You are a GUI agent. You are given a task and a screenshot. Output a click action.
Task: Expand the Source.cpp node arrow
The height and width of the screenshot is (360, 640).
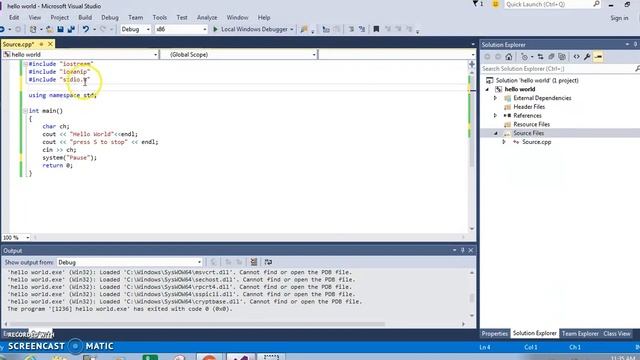[504, 142]
